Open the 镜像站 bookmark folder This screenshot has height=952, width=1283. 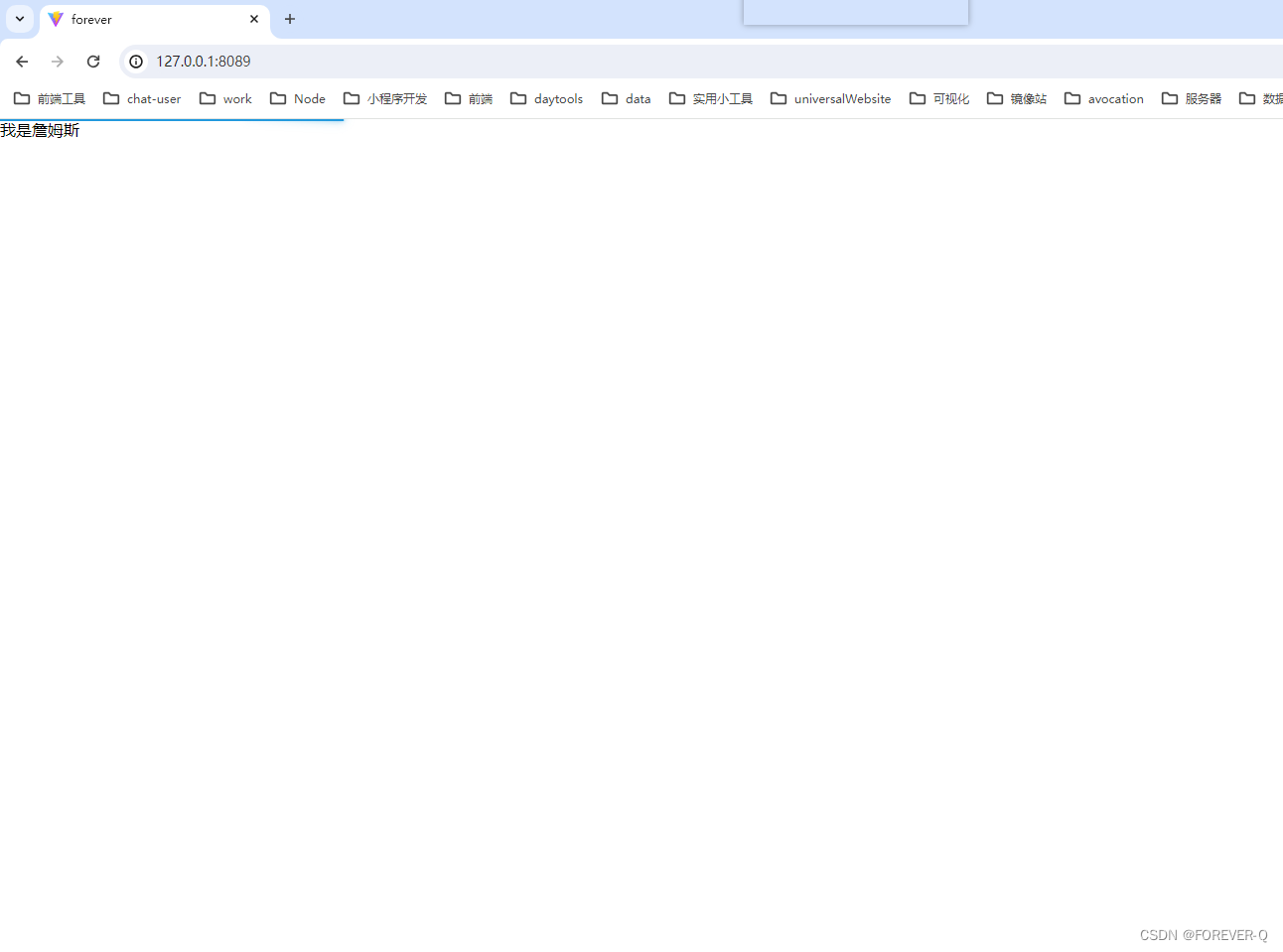[1017, 98]
